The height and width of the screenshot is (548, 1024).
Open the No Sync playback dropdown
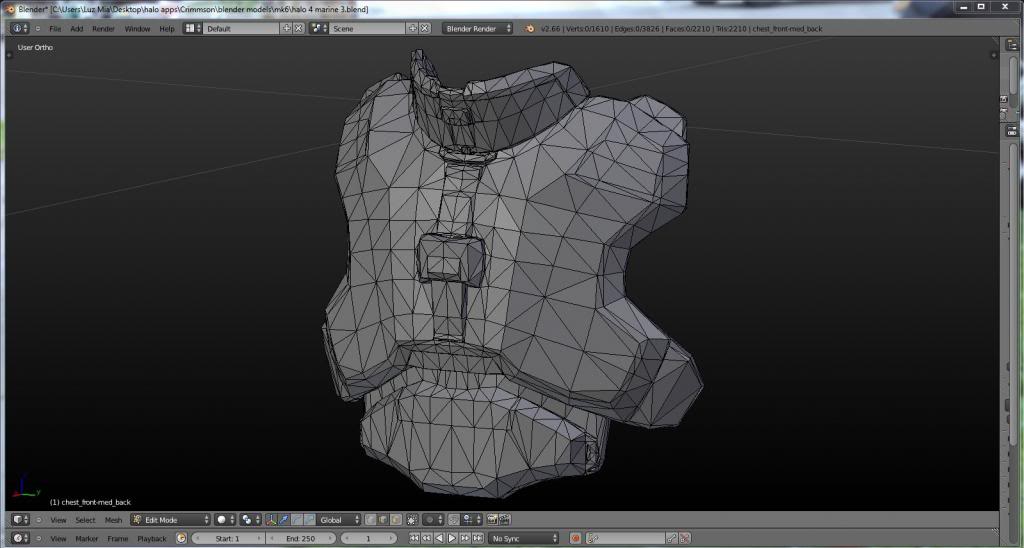click(524, 538)
